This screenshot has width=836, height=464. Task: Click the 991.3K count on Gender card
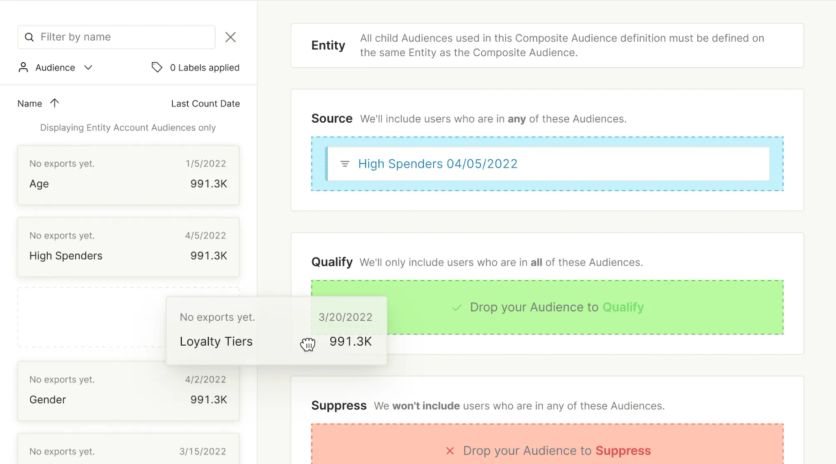(x=208, y=399)
